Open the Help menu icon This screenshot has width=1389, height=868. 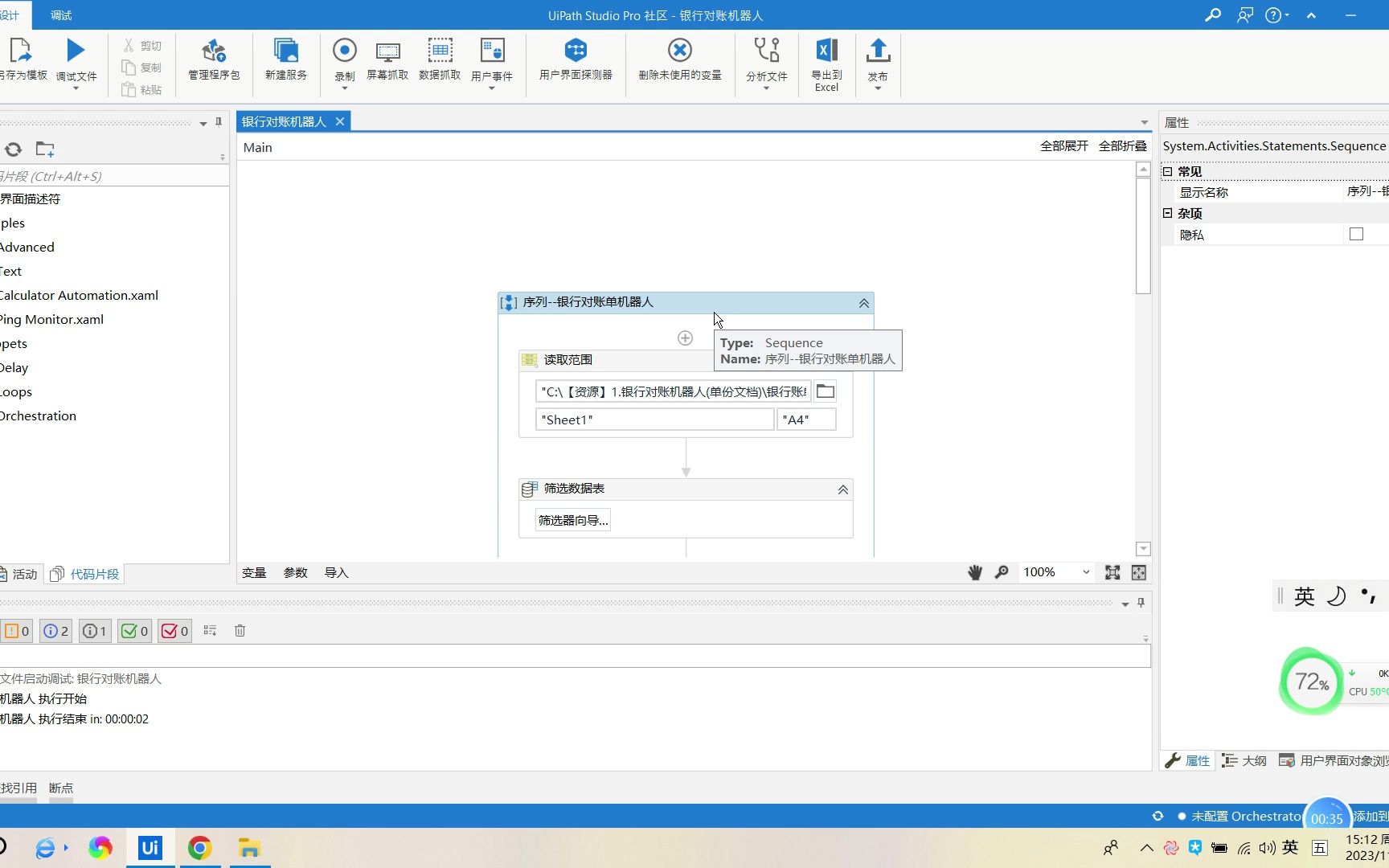pyautogui.click(x=1276, y=15)
